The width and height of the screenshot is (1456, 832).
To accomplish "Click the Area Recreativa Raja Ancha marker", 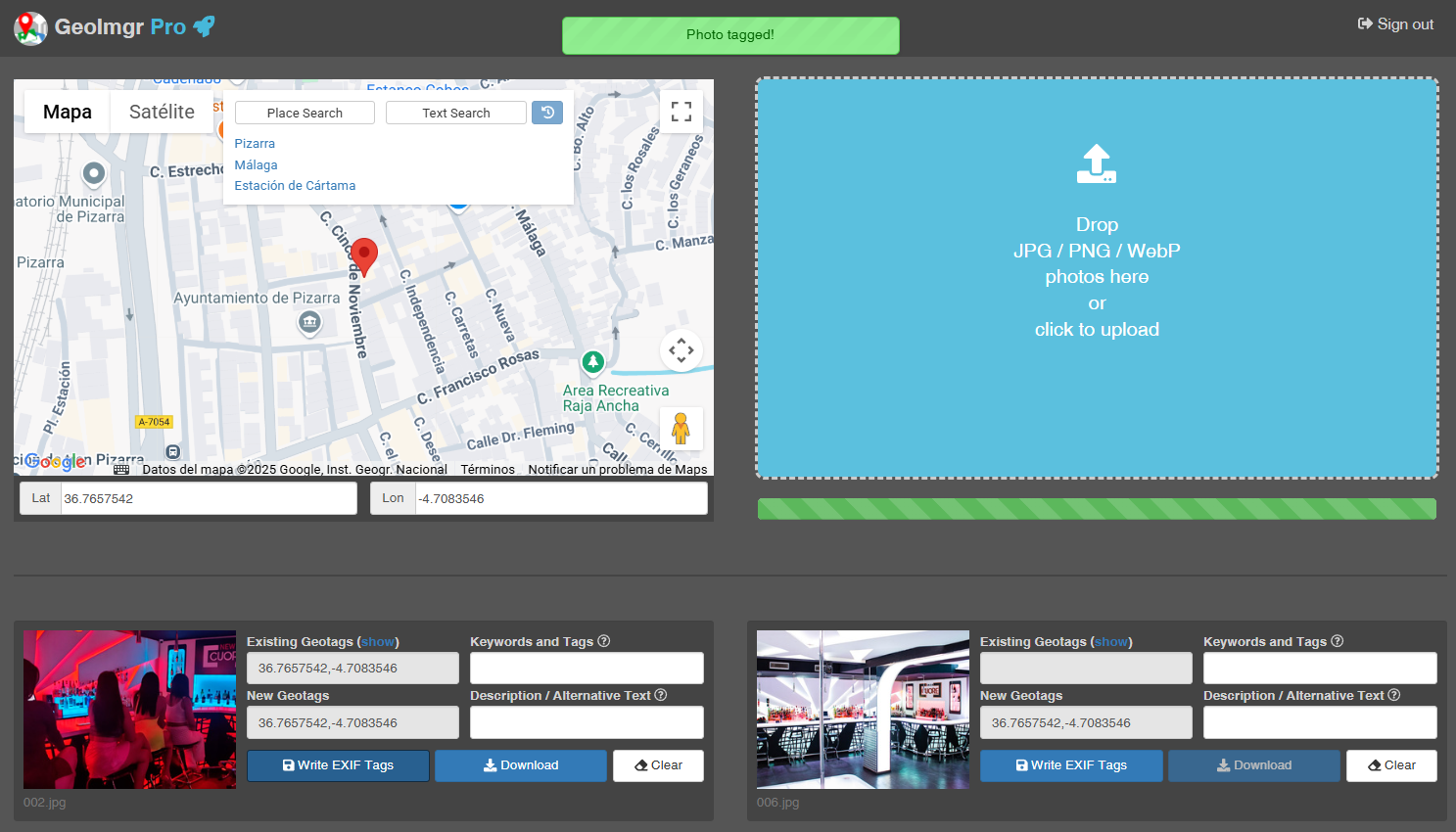I will [592, 362].
